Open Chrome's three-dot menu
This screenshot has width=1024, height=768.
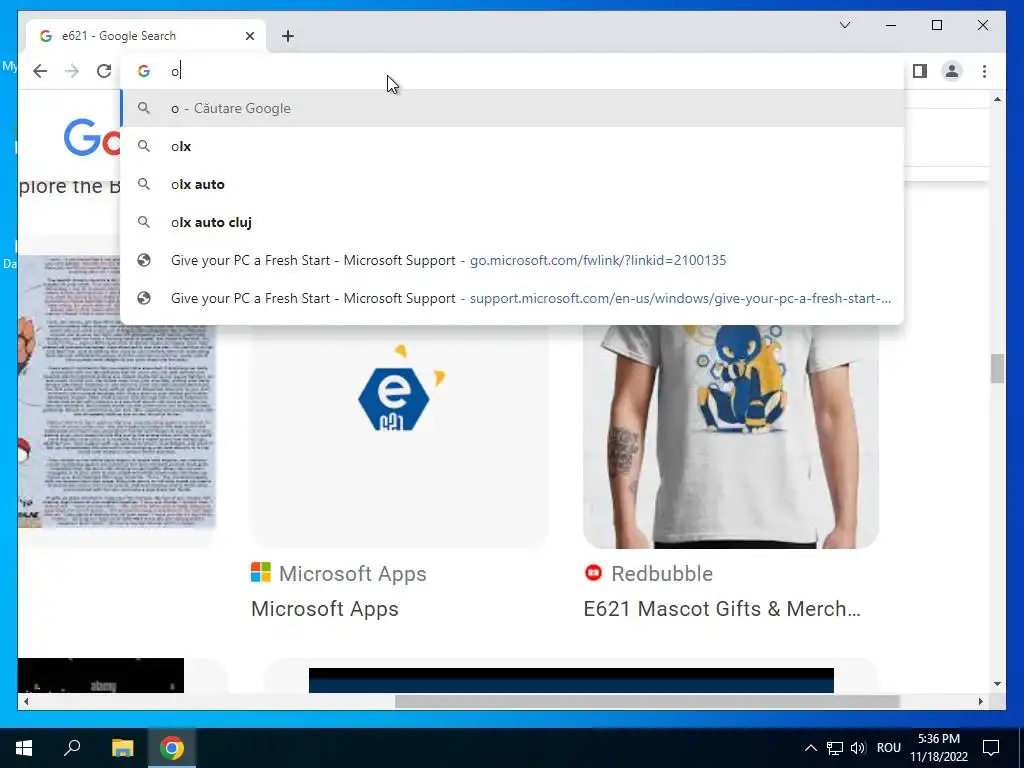click(x=984, y=71)
